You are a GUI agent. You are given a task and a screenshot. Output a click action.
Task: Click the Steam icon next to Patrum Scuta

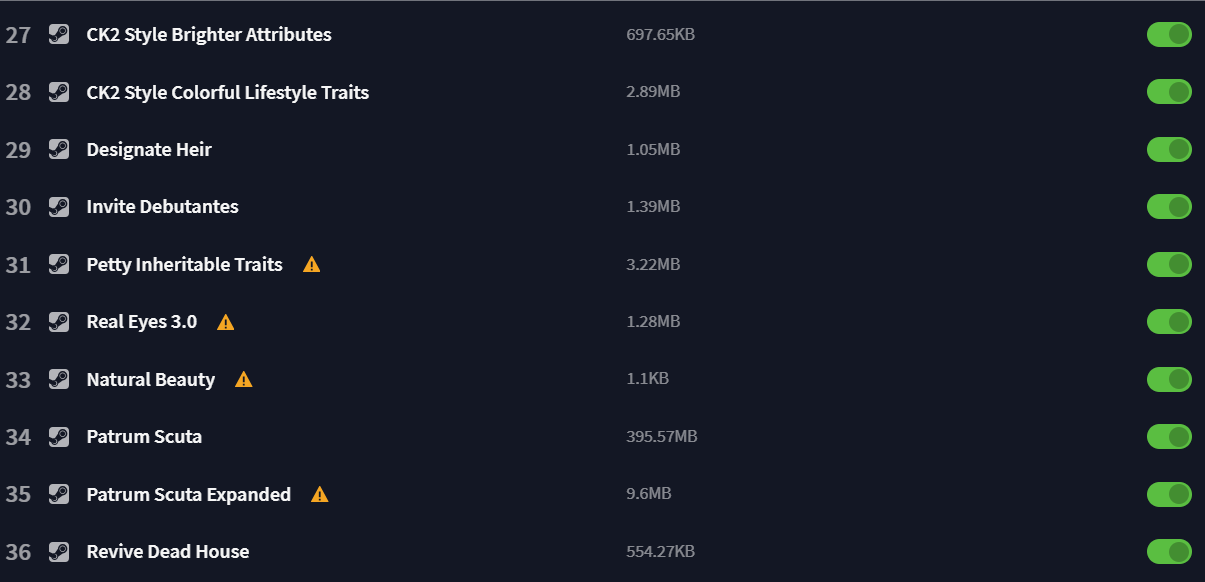tap(59, 436)
